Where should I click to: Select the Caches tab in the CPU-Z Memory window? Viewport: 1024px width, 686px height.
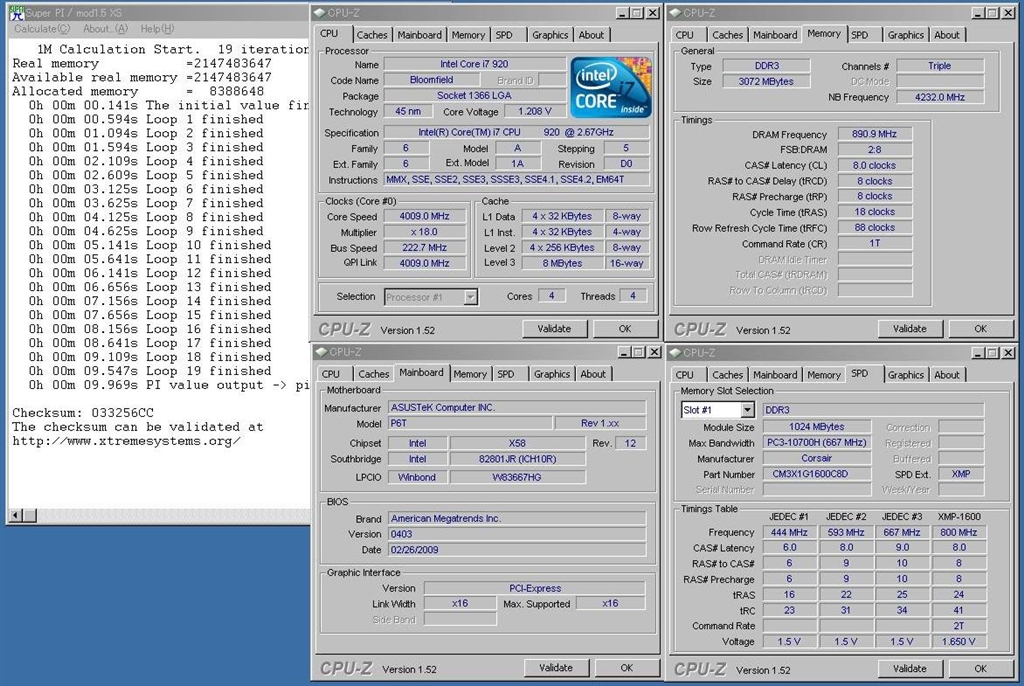coord(728,35)
